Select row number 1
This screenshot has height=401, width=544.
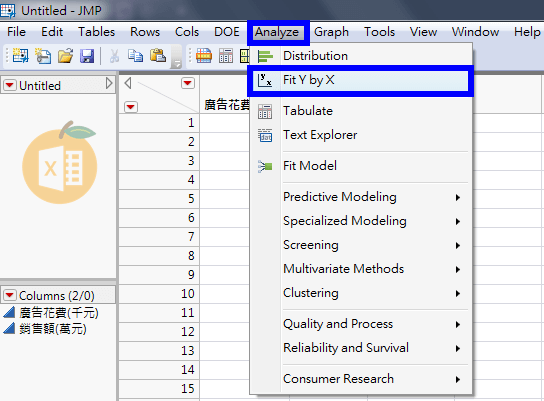(x=159, y=123)
